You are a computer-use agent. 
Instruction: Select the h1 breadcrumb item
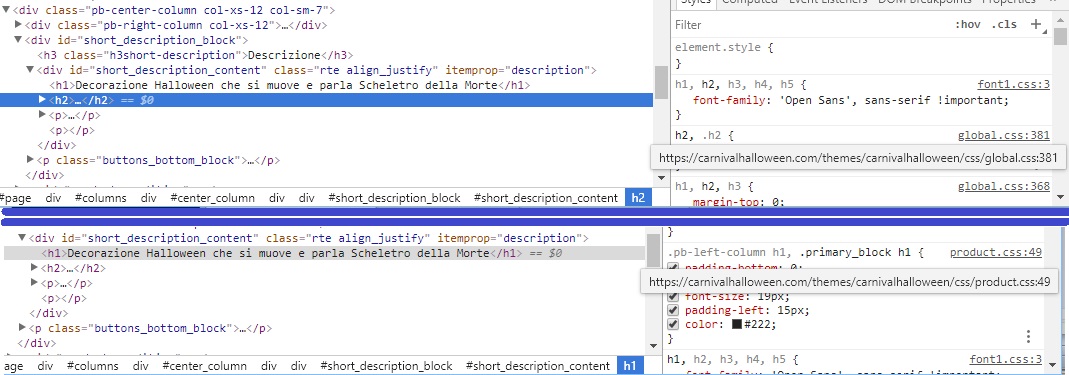point(630,366)
